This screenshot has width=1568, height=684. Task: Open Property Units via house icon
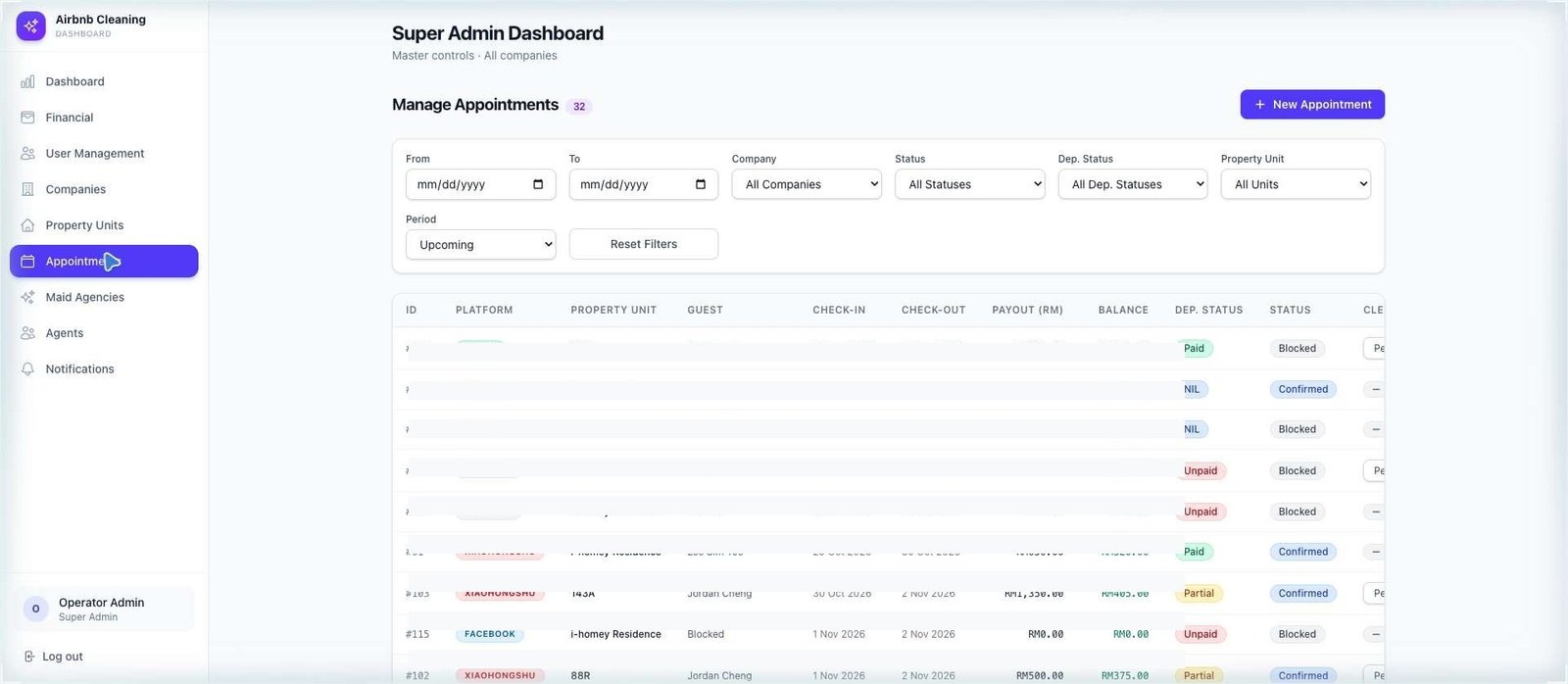(27, 225)
